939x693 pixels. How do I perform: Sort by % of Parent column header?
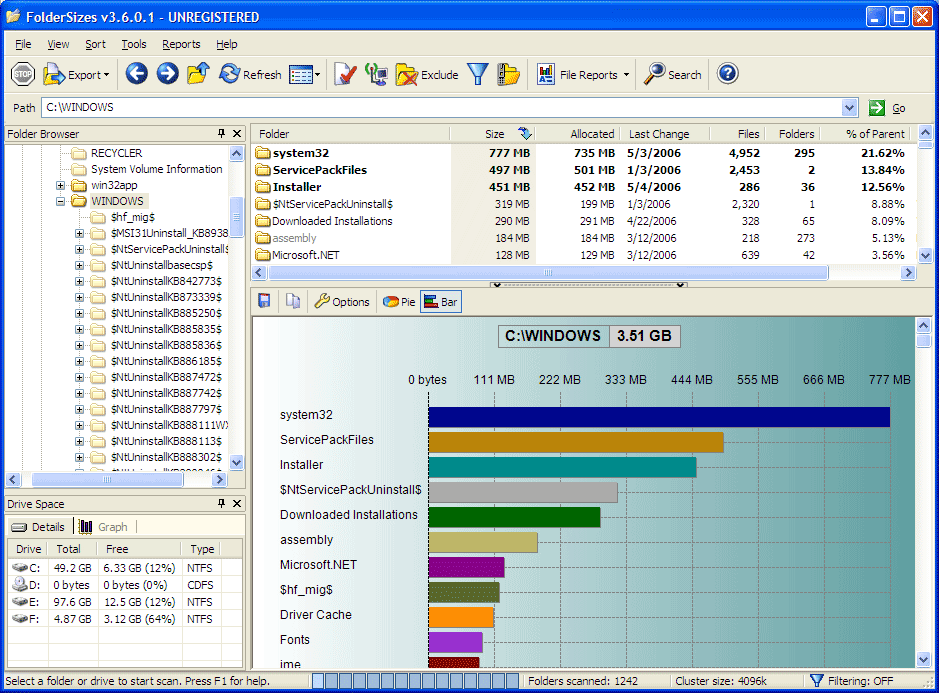[865, 134]
